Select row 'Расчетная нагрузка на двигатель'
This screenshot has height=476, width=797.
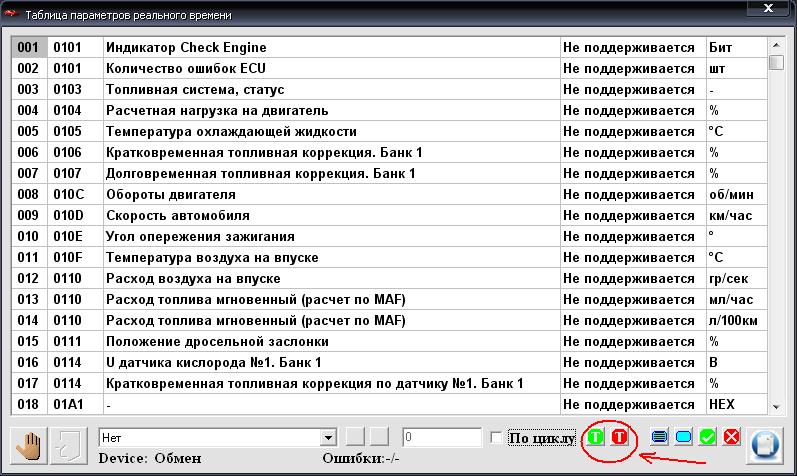[389, 110]
